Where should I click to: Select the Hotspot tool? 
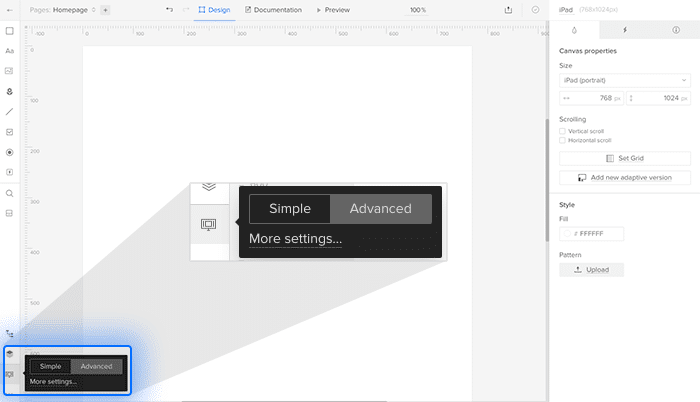coord(9,172)
